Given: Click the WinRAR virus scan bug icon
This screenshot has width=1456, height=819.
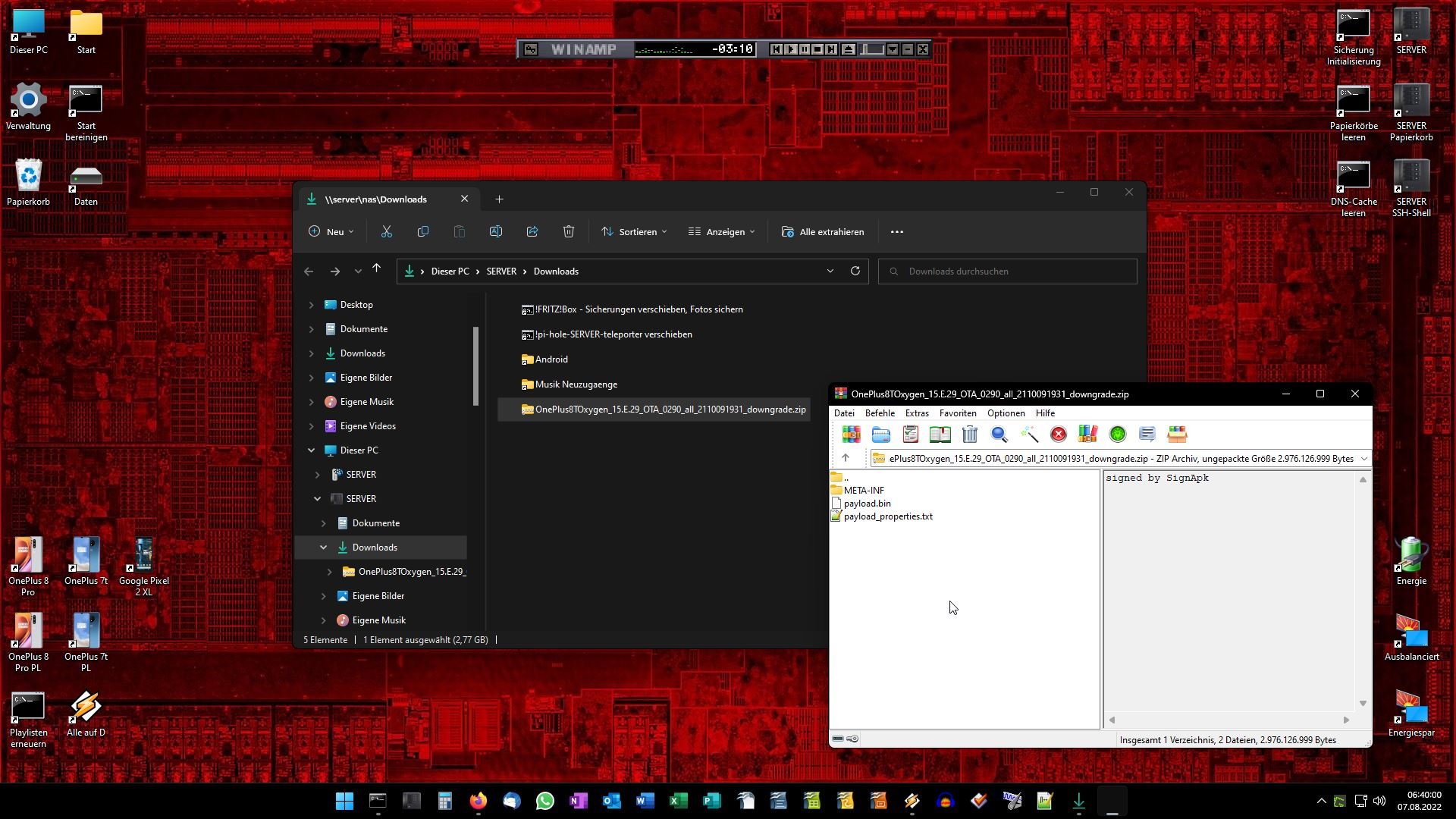Looking at the screenshot, I should [1117, 434].
